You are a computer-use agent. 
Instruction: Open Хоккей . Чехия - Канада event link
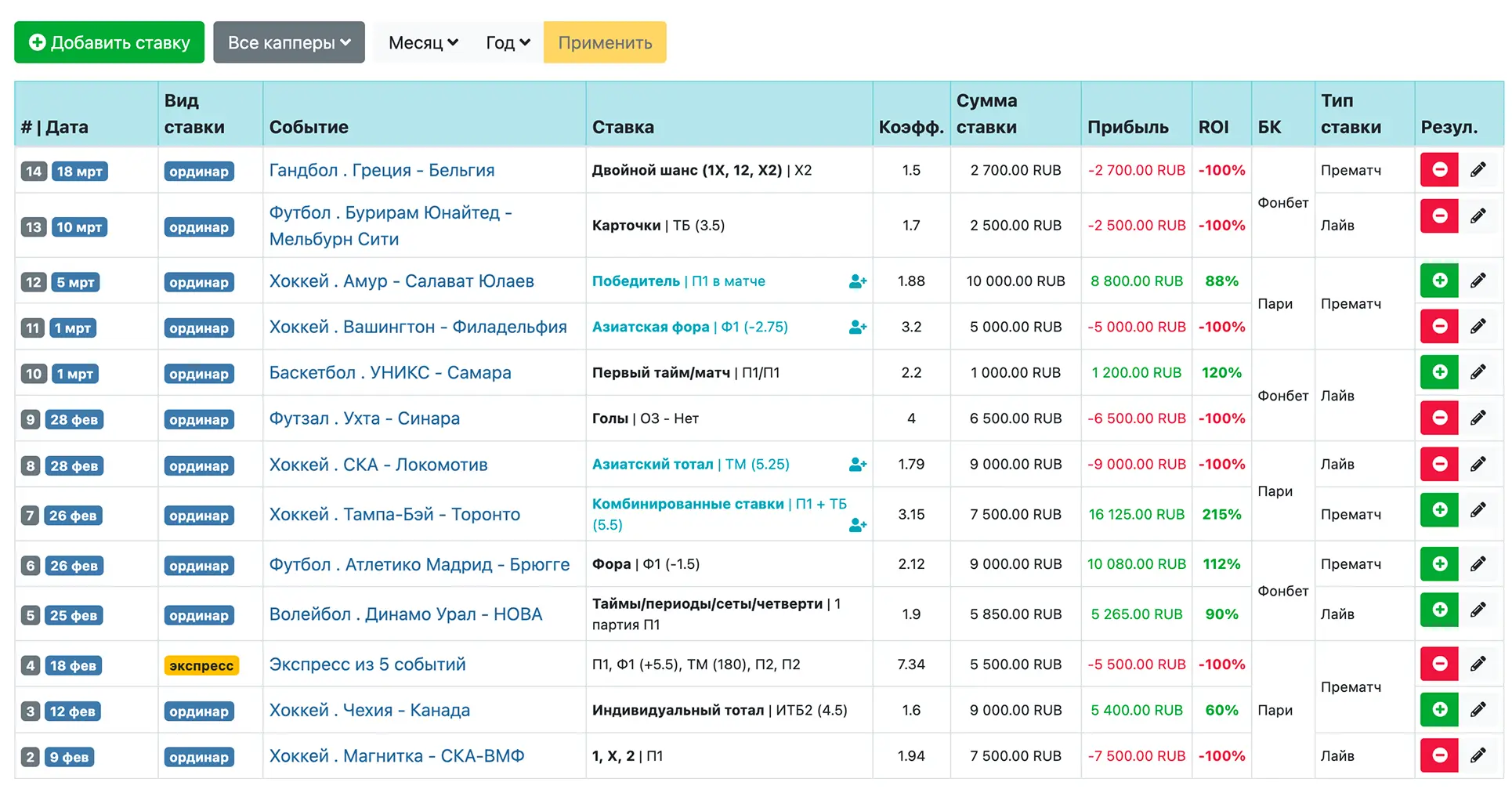coord(369,711)
